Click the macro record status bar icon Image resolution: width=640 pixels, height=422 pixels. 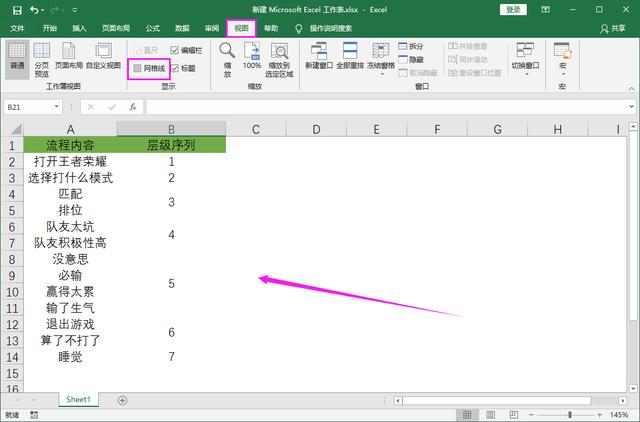pyautogui.click(x=34, y=415)
